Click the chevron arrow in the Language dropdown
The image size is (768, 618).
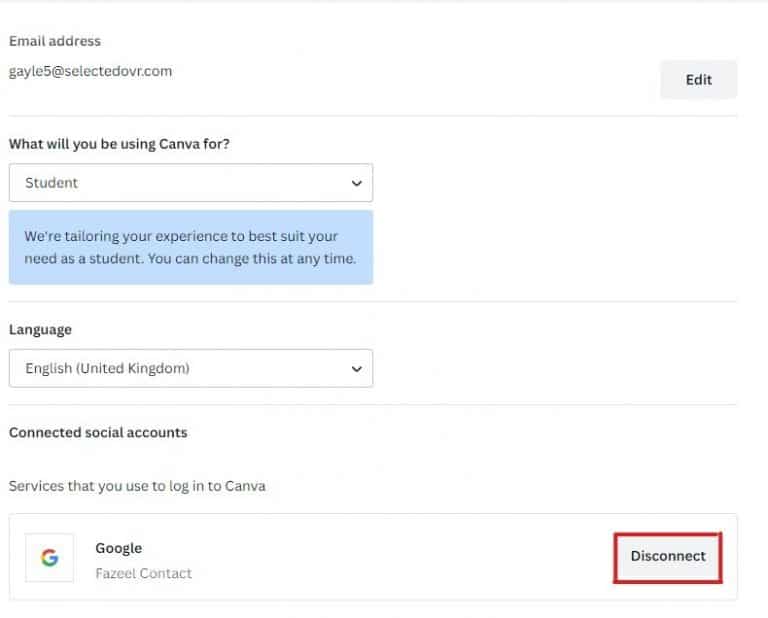pos(357,368)
